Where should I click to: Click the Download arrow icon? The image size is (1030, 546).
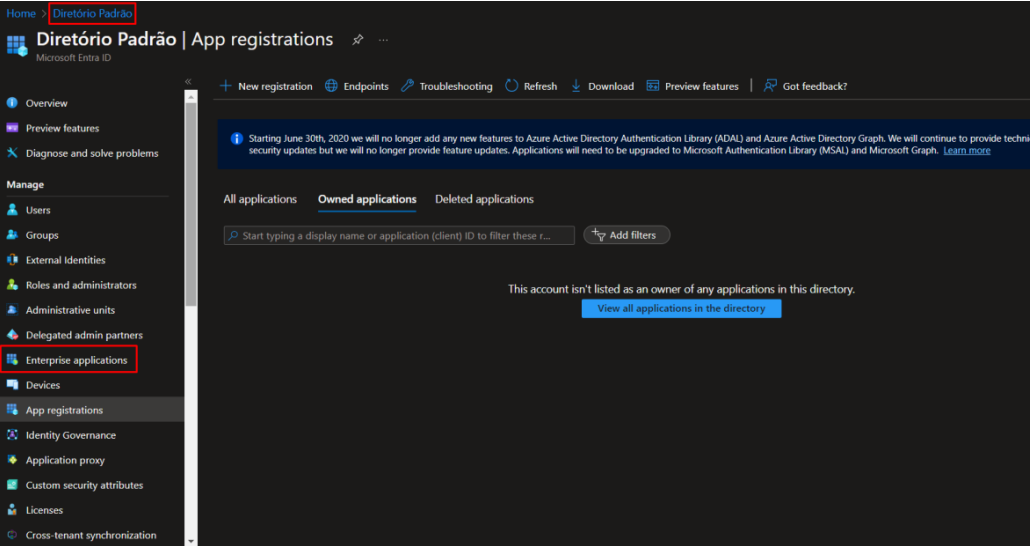click(x=576, y=86)
